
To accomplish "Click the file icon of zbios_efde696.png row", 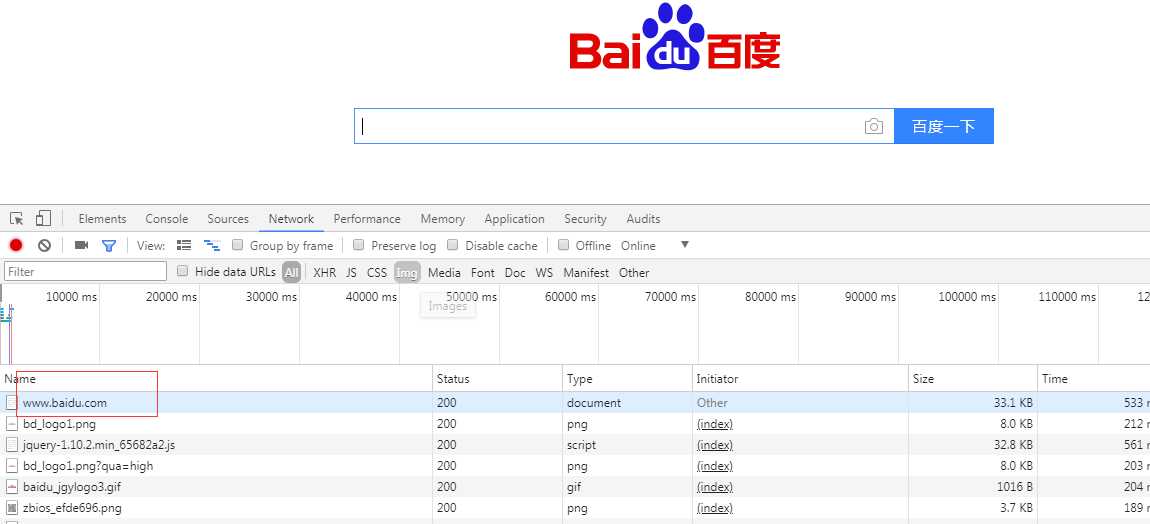I will point(12,508).
